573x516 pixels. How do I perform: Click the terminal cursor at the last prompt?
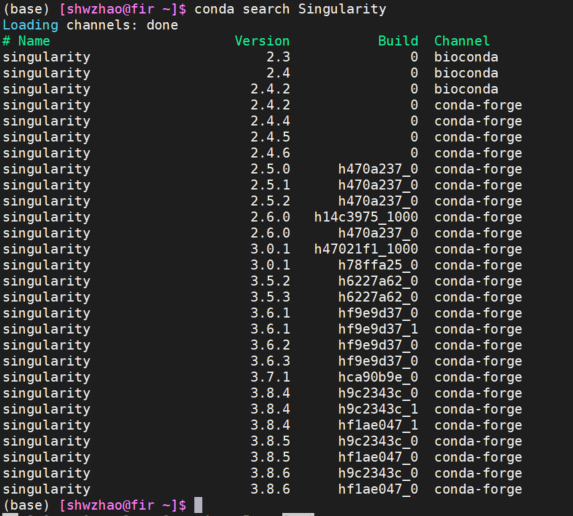coord(198,505)
